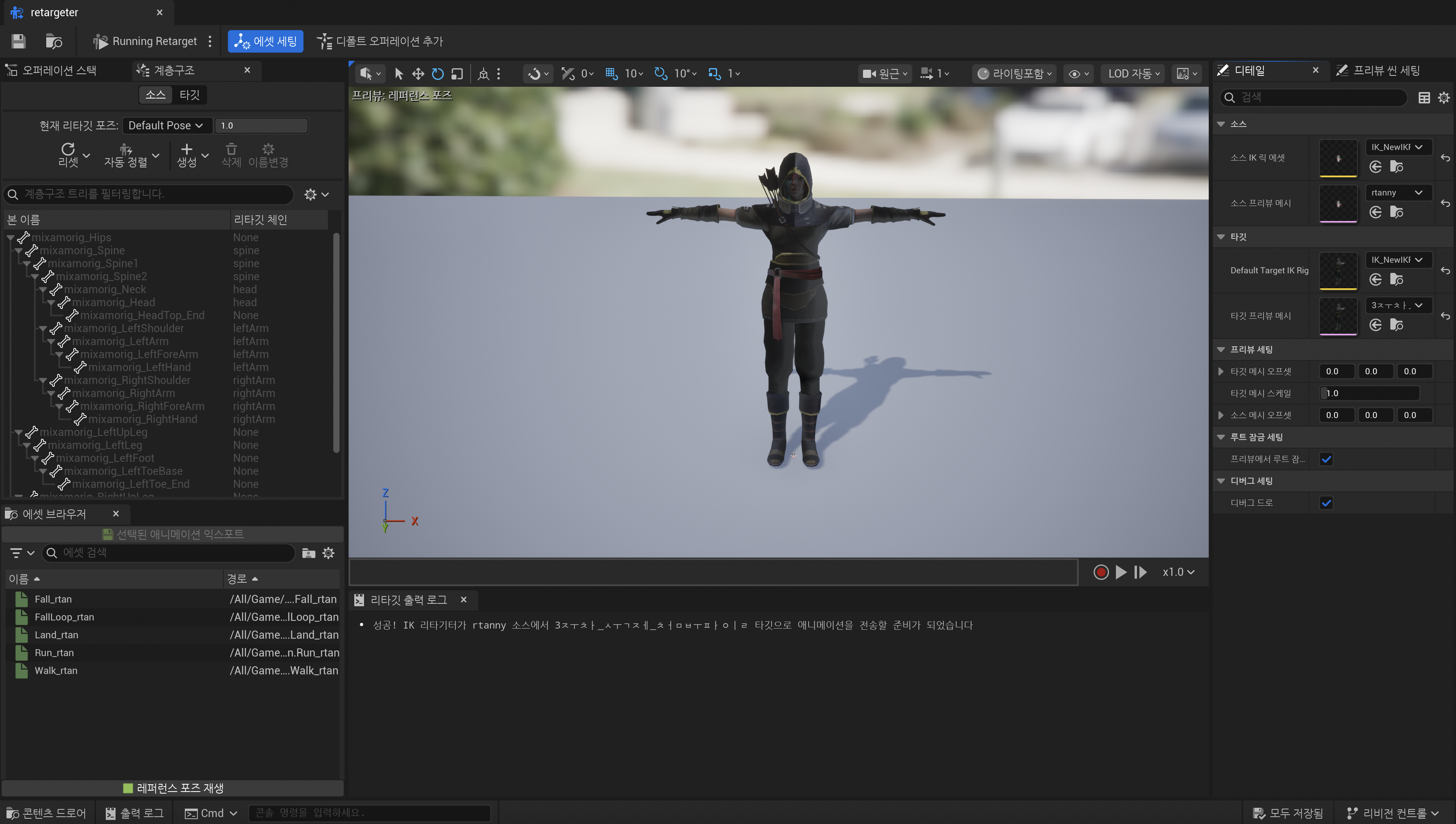The height and width of the screenshot is (824, 1456).
Task: Switch hierarchy view to 타깃
Action: tap(189, 94)
